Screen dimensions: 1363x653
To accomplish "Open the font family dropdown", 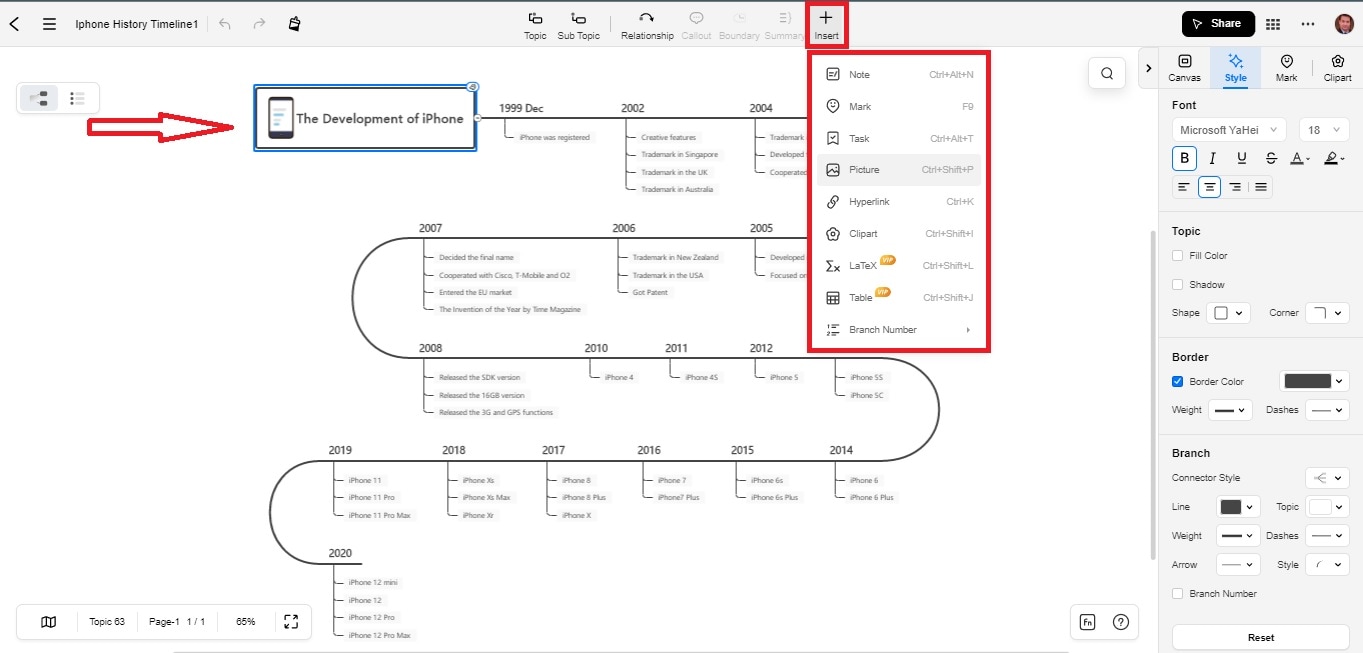I will click(x=1229, y=130).
